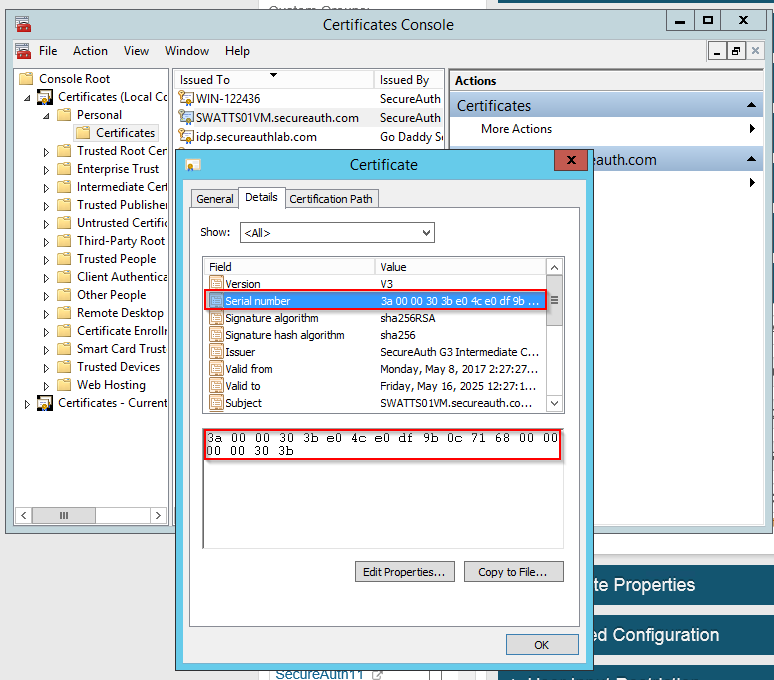Open the View menu
The width and height of the screenshot is (774, 680).
136,51
